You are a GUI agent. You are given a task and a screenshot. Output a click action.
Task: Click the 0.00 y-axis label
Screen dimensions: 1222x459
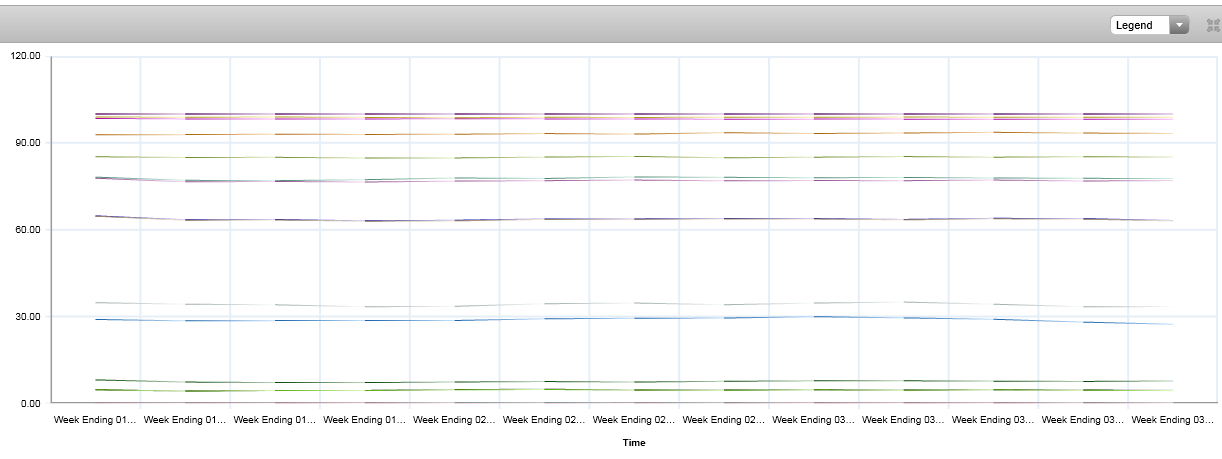pos(28,403)
